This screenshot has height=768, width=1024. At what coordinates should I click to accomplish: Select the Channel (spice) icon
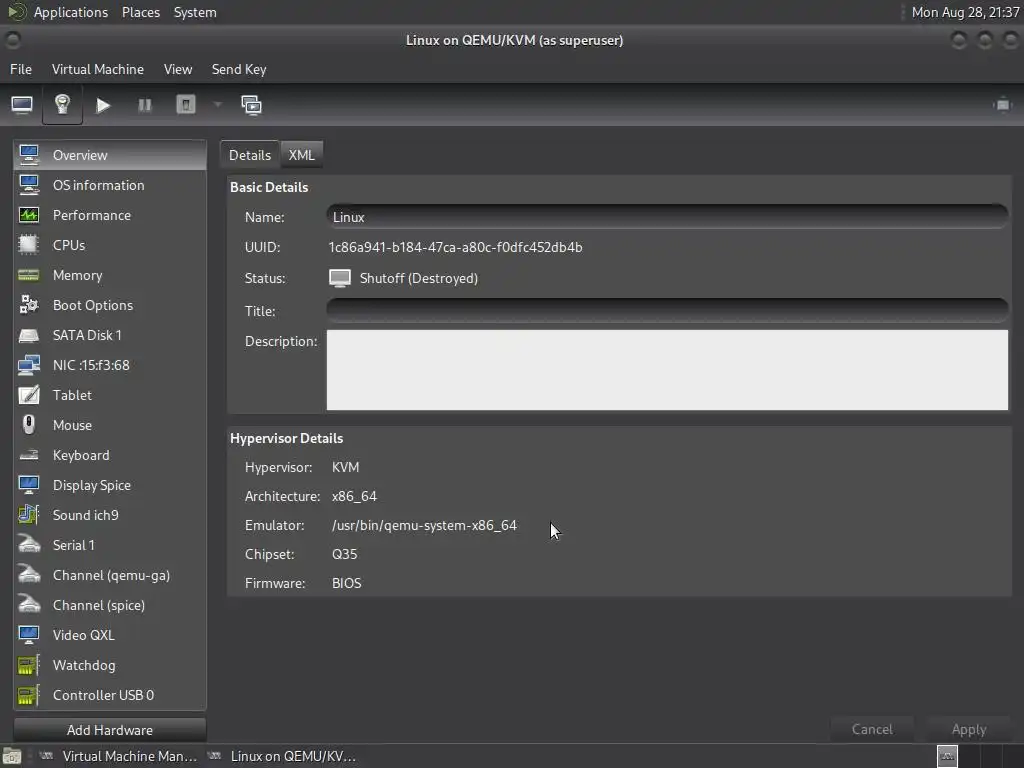29,605
